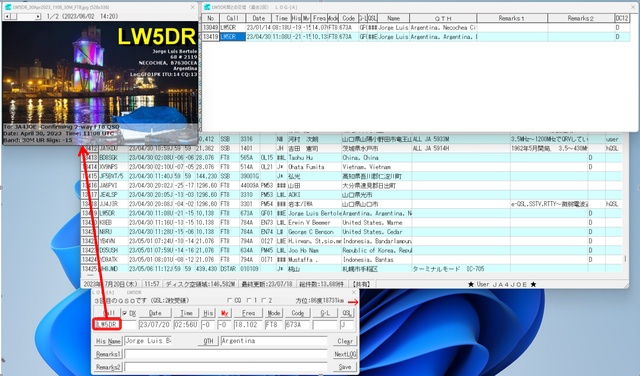Select the YD8ATK row in the main log

(351, 259)
